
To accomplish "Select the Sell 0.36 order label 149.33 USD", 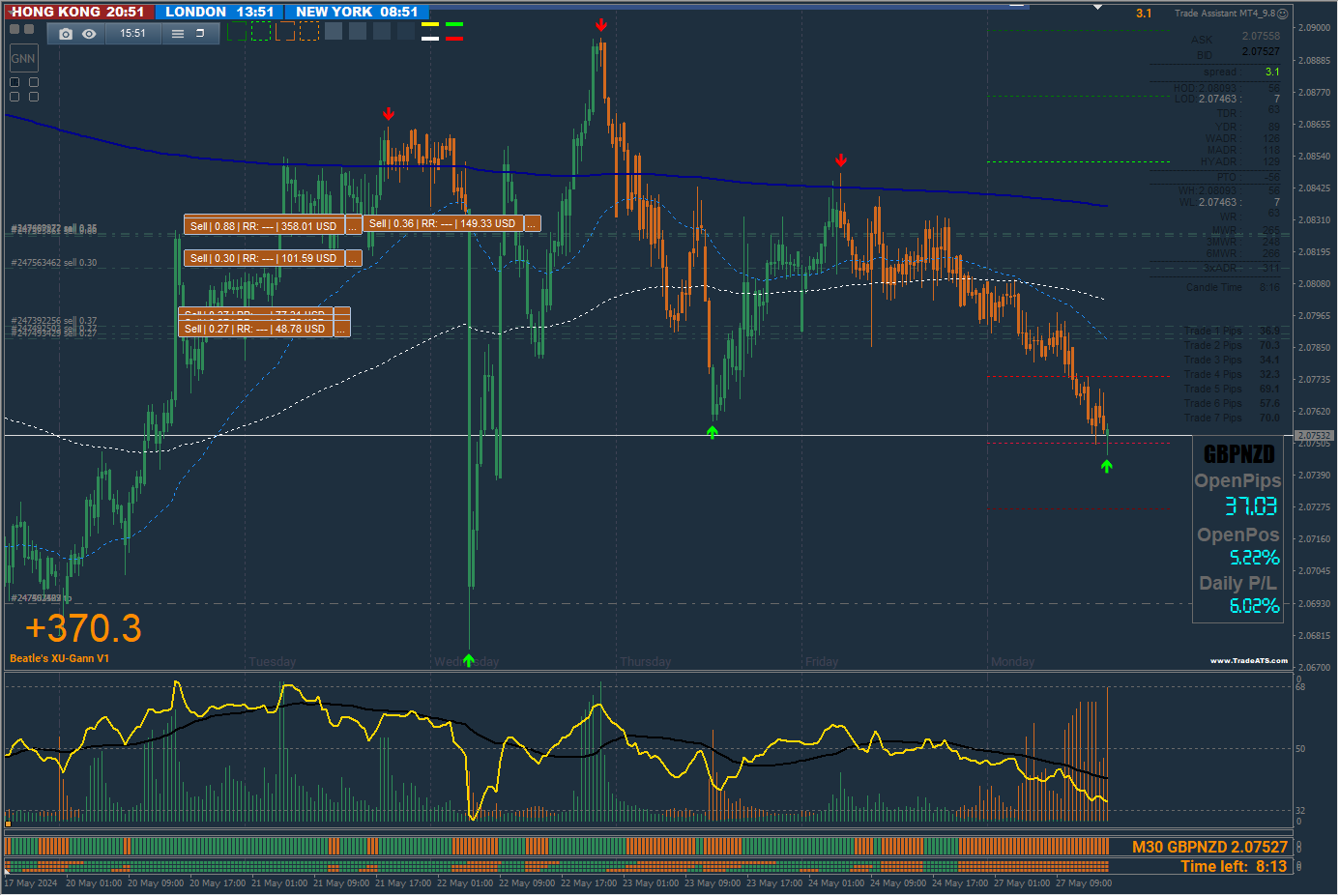I will pos(443,223).
